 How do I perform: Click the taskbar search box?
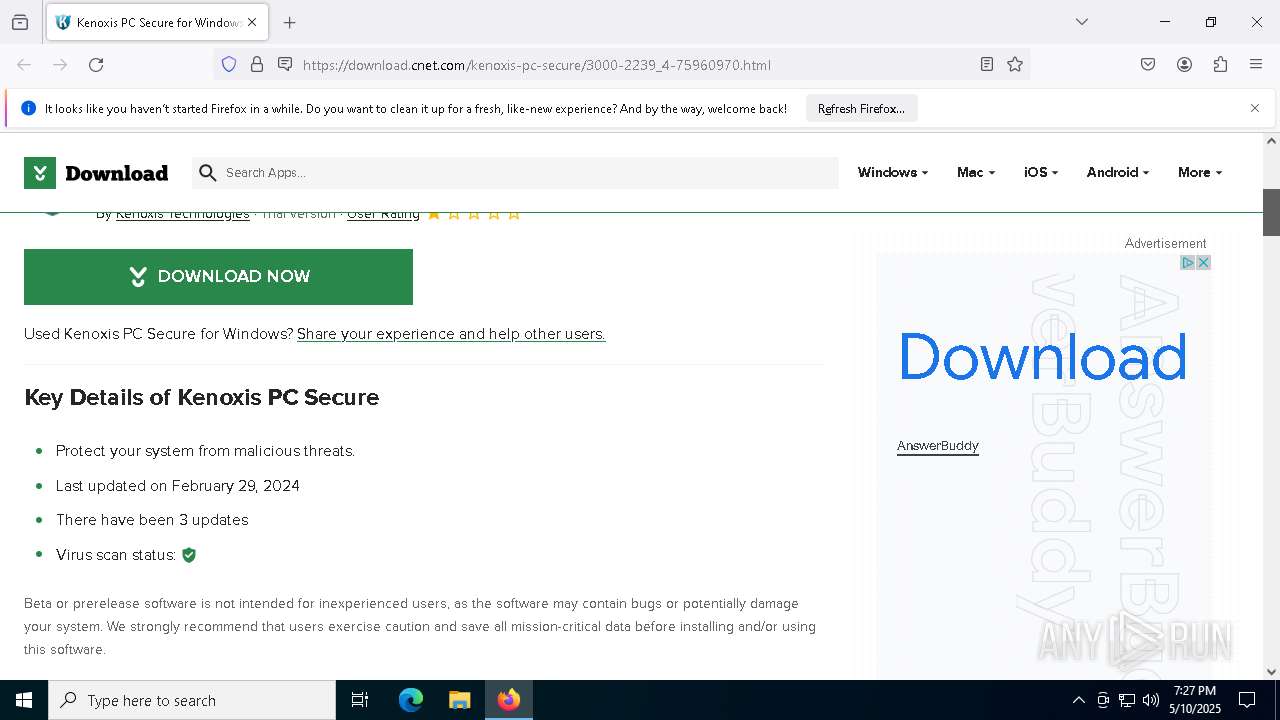(192, 700)
